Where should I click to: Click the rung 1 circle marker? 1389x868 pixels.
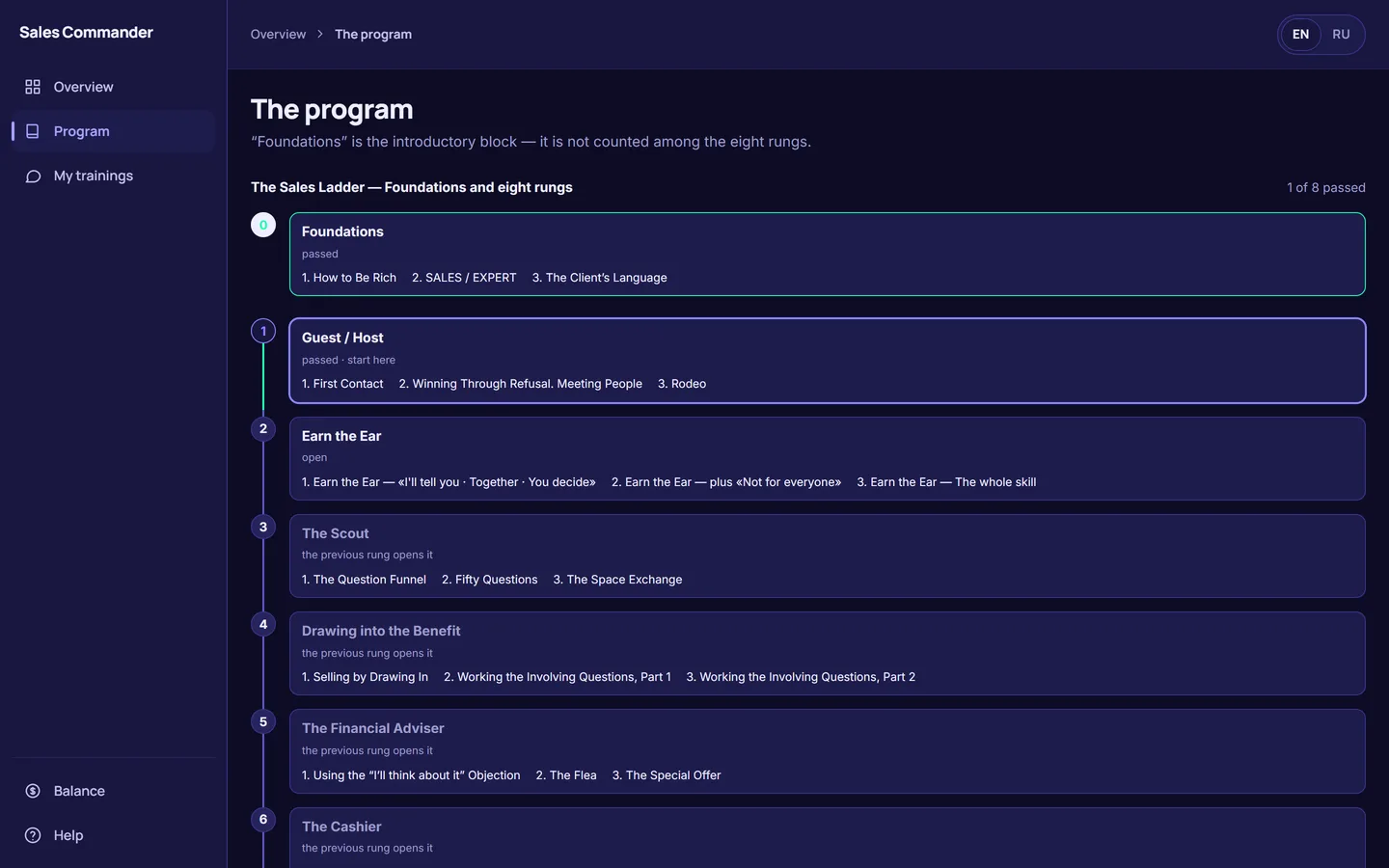(x=263, y=331)
